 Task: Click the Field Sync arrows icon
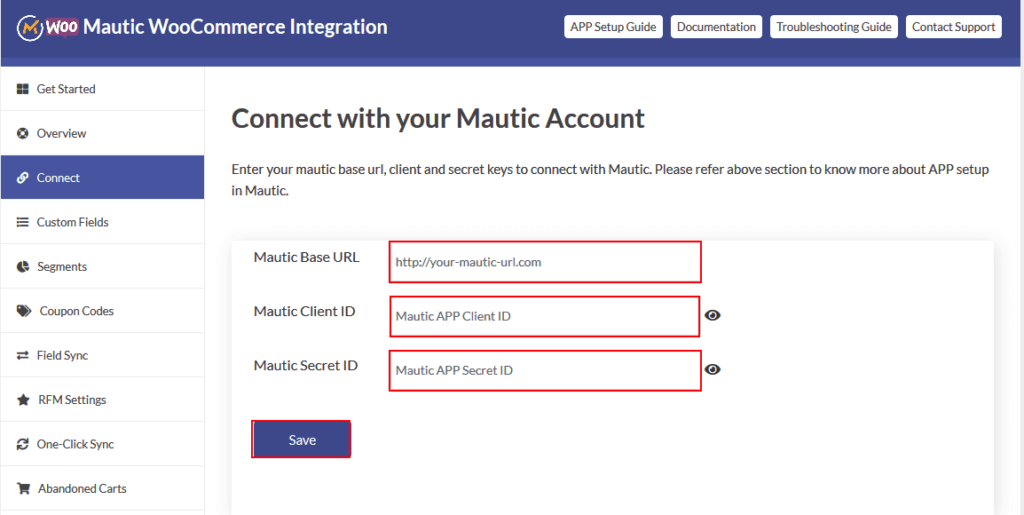22,356
